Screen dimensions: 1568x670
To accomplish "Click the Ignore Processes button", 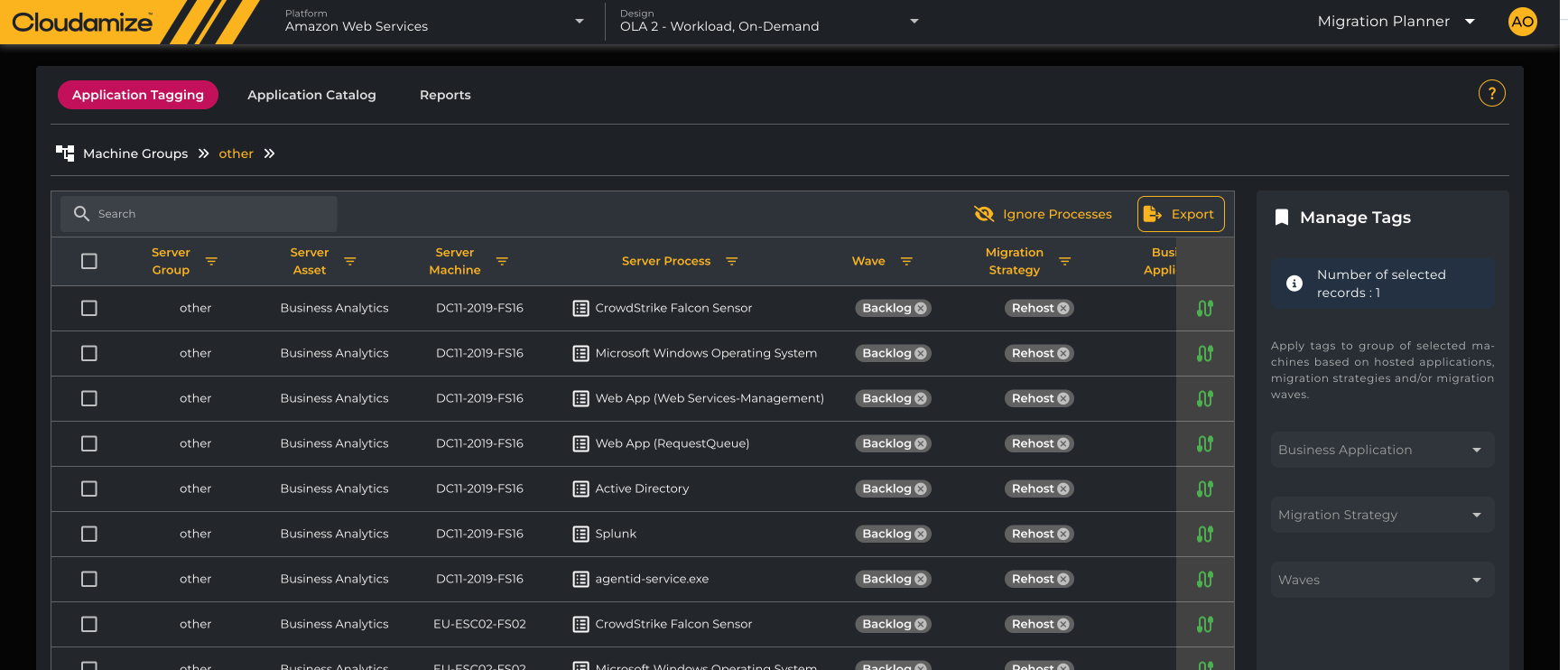I will (1044, 214).
